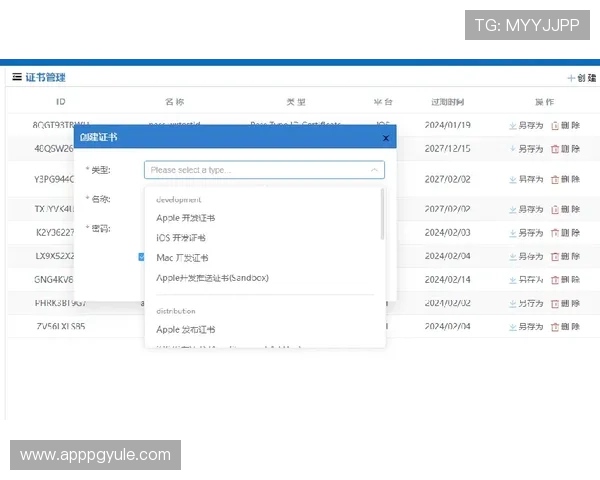Viewport: 600px width, 480px height.
Task: Delete the GNG4KV6 row certificate
Action: click(566, 280)
